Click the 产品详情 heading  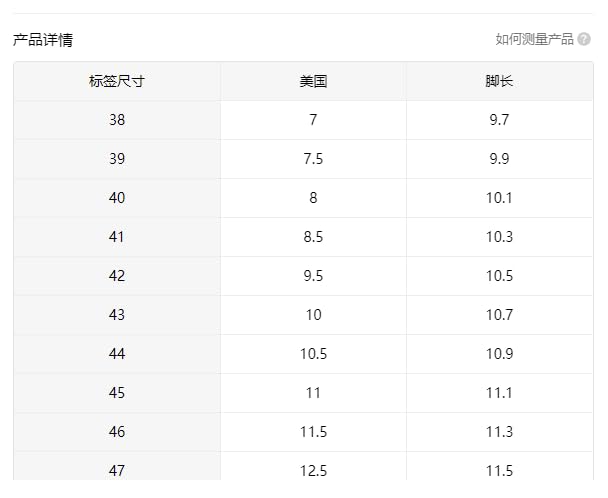pyautogui.click(x=43, y=40)
